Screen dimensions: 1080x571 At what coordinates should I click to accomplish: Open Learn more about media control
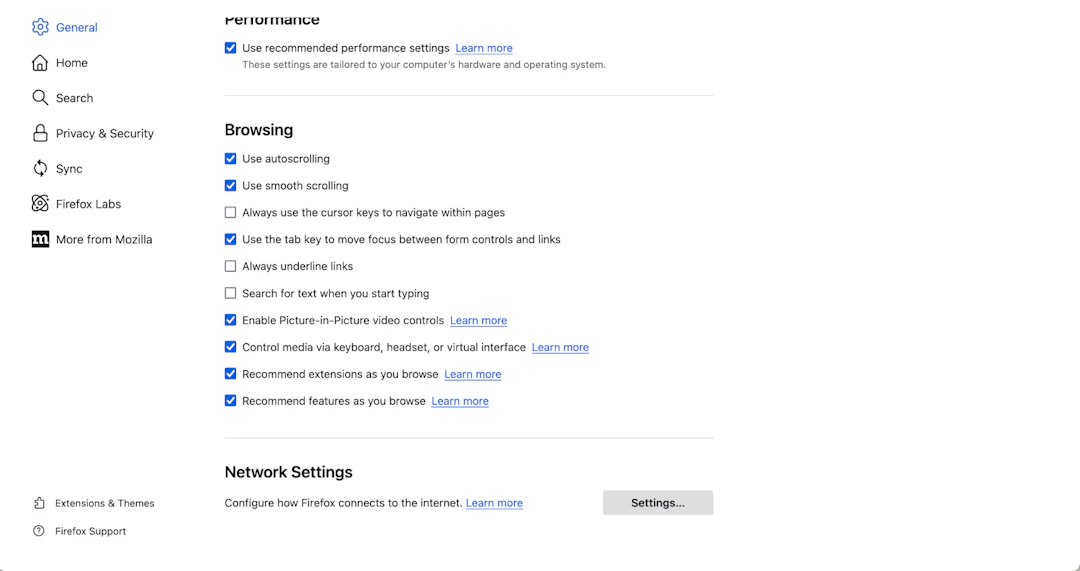(560, 347)
